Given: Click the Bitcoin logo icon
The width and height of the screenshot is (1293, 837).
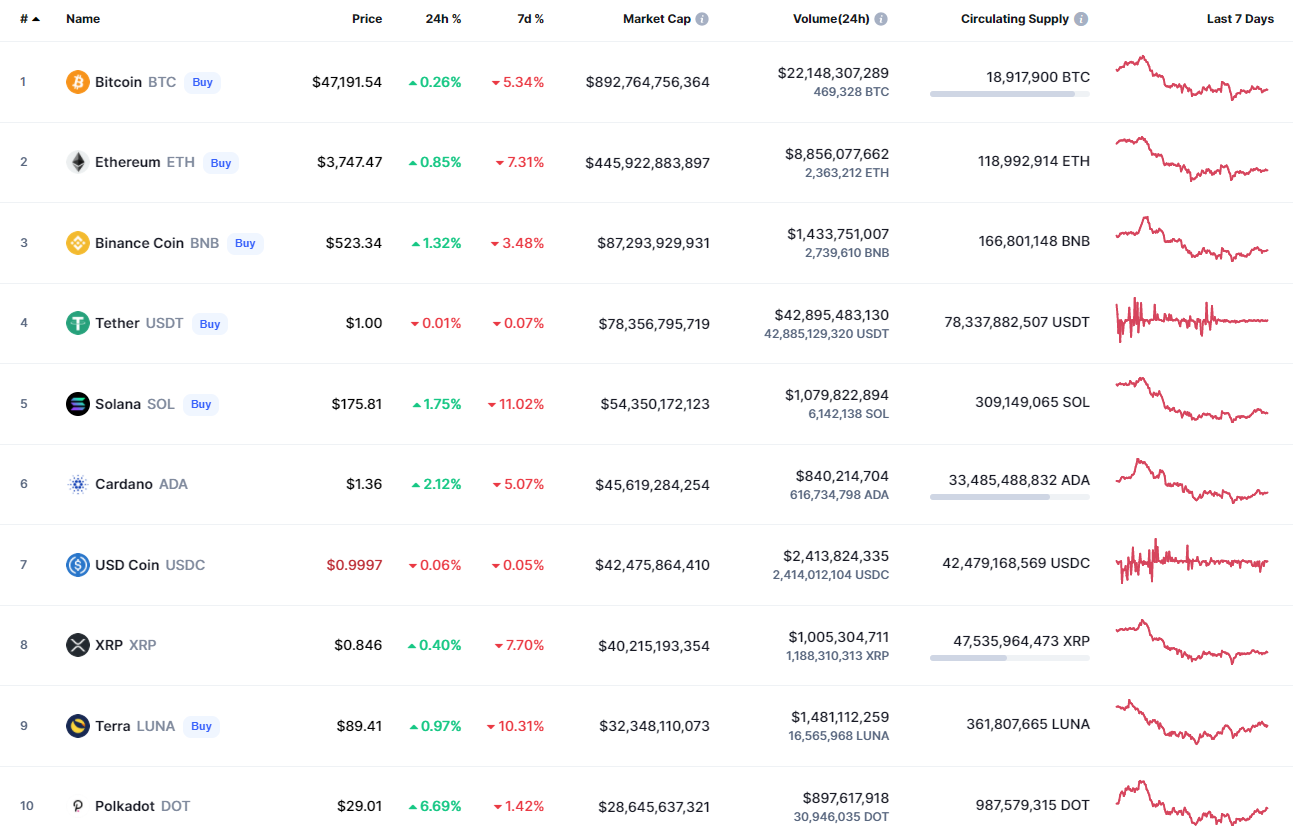Looking at the screenshot, I should 78,82.
